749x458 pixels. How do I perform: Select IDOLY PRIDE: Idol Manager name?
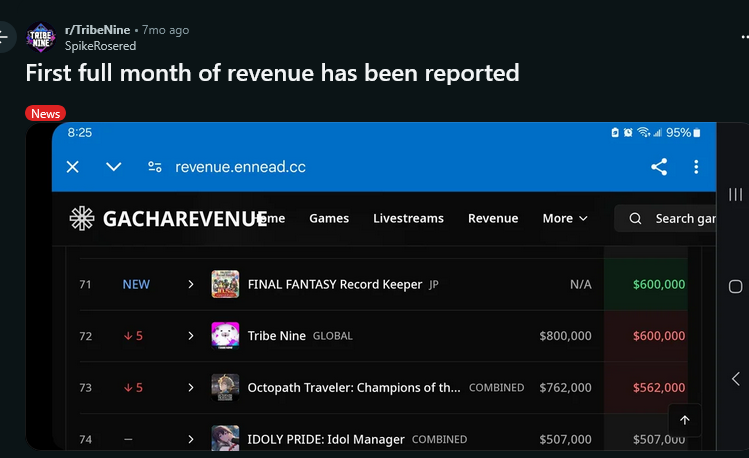click(326, 439)
